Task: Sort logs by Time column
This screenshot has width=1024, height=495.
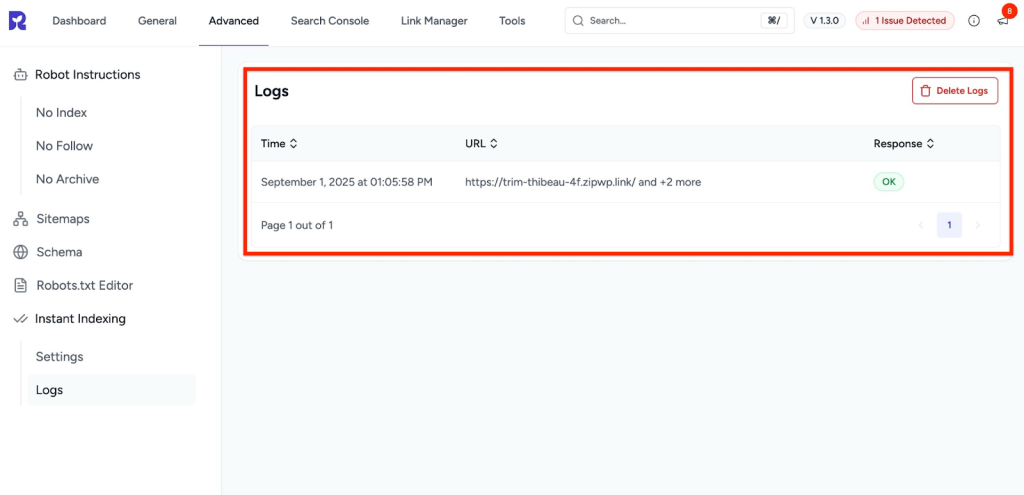Action: coord(280,144)
